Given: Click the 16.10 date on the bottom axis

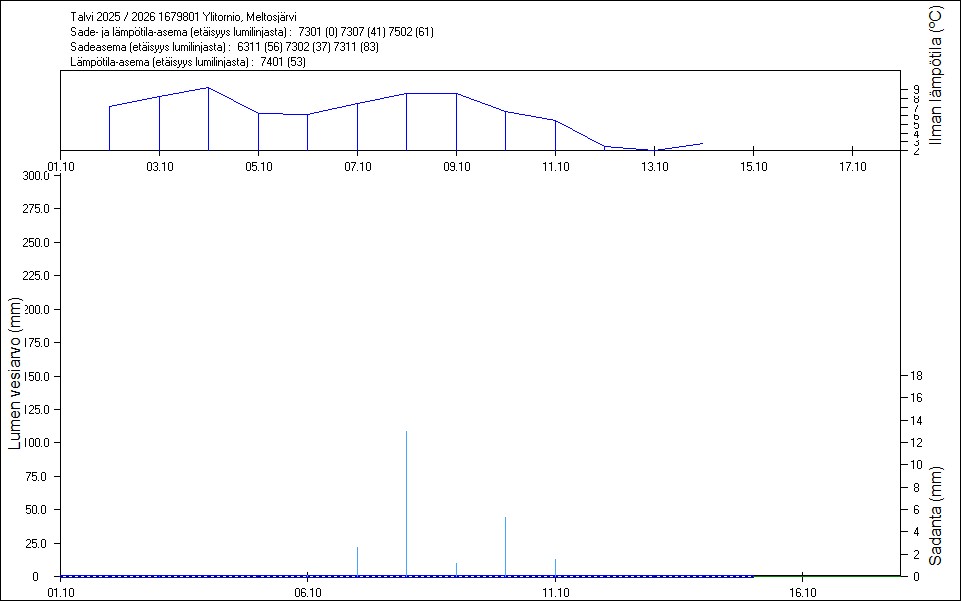Looking at the screenshot, I should 803,592.
